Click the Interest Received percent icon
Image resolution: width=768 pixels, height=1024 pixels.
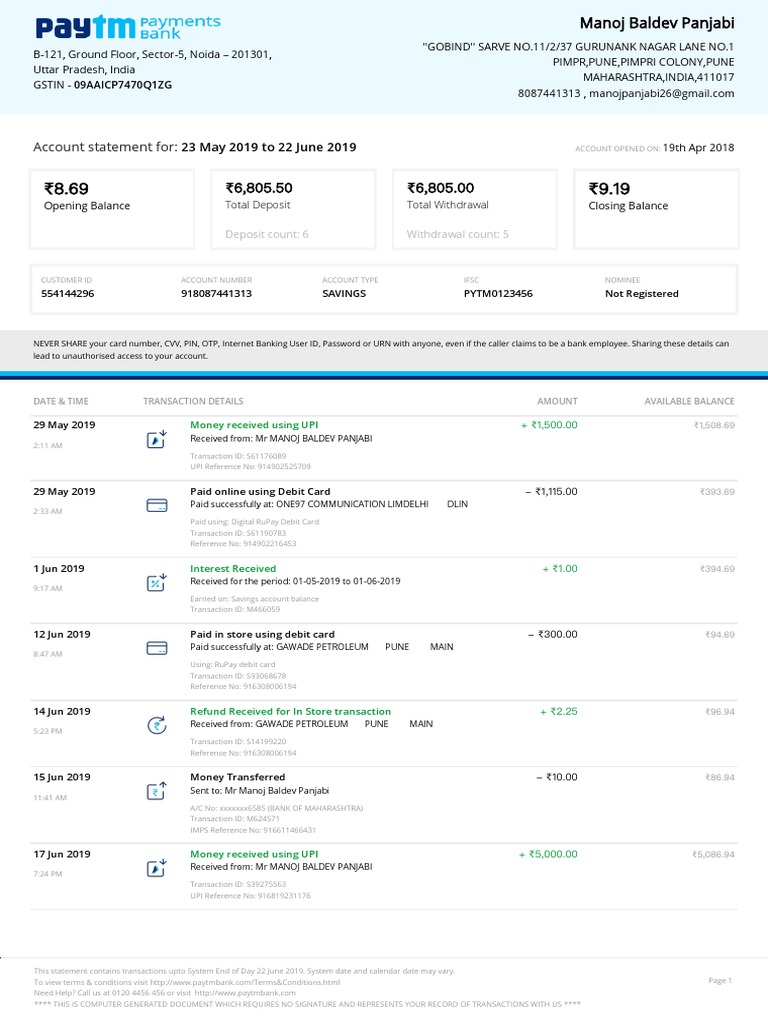156,582
